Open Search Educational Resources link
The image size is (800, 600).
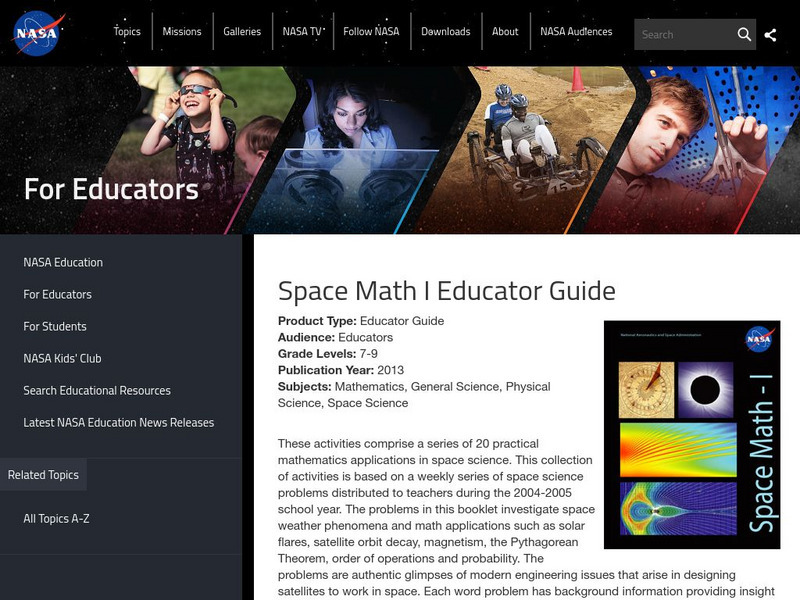click(97, 391)
